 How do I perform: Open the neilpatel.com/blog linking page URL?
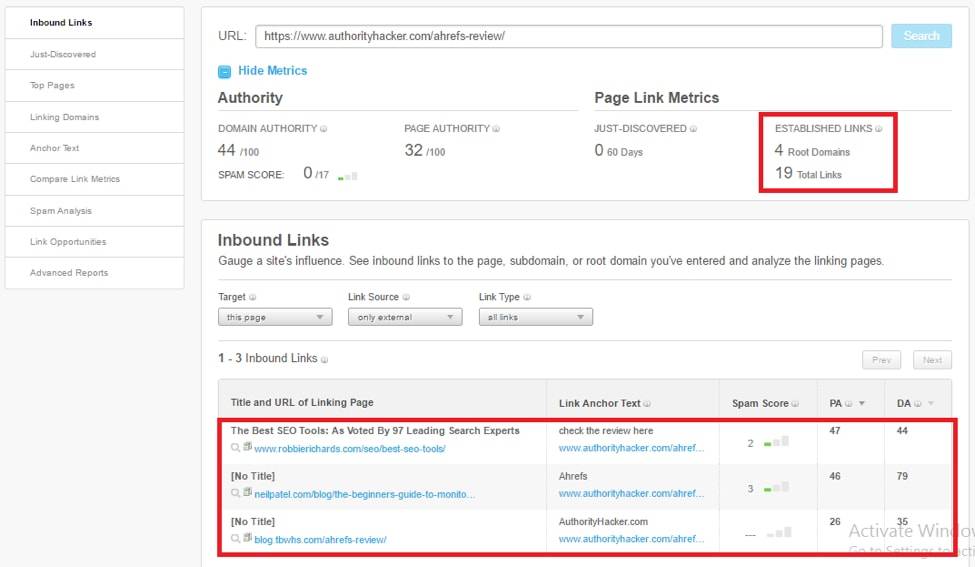point(364,494)
